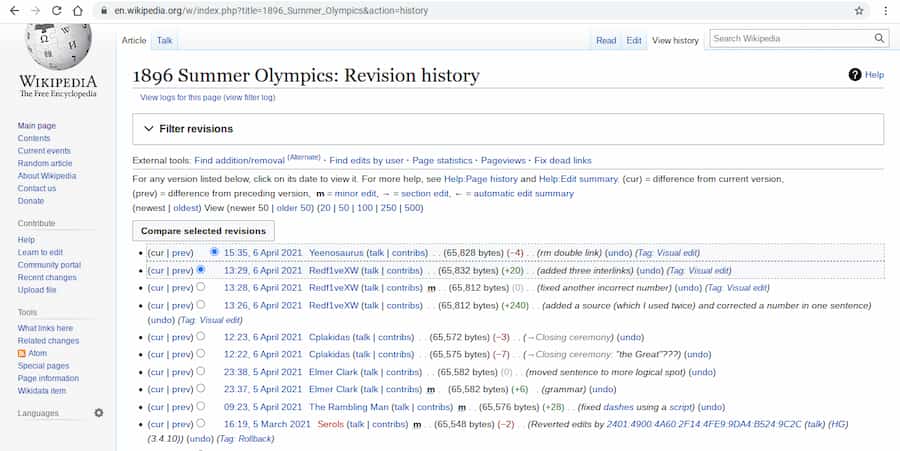Open Upload file in sidebar
Viewport: 900px width, 451px height.
[37, 290]
